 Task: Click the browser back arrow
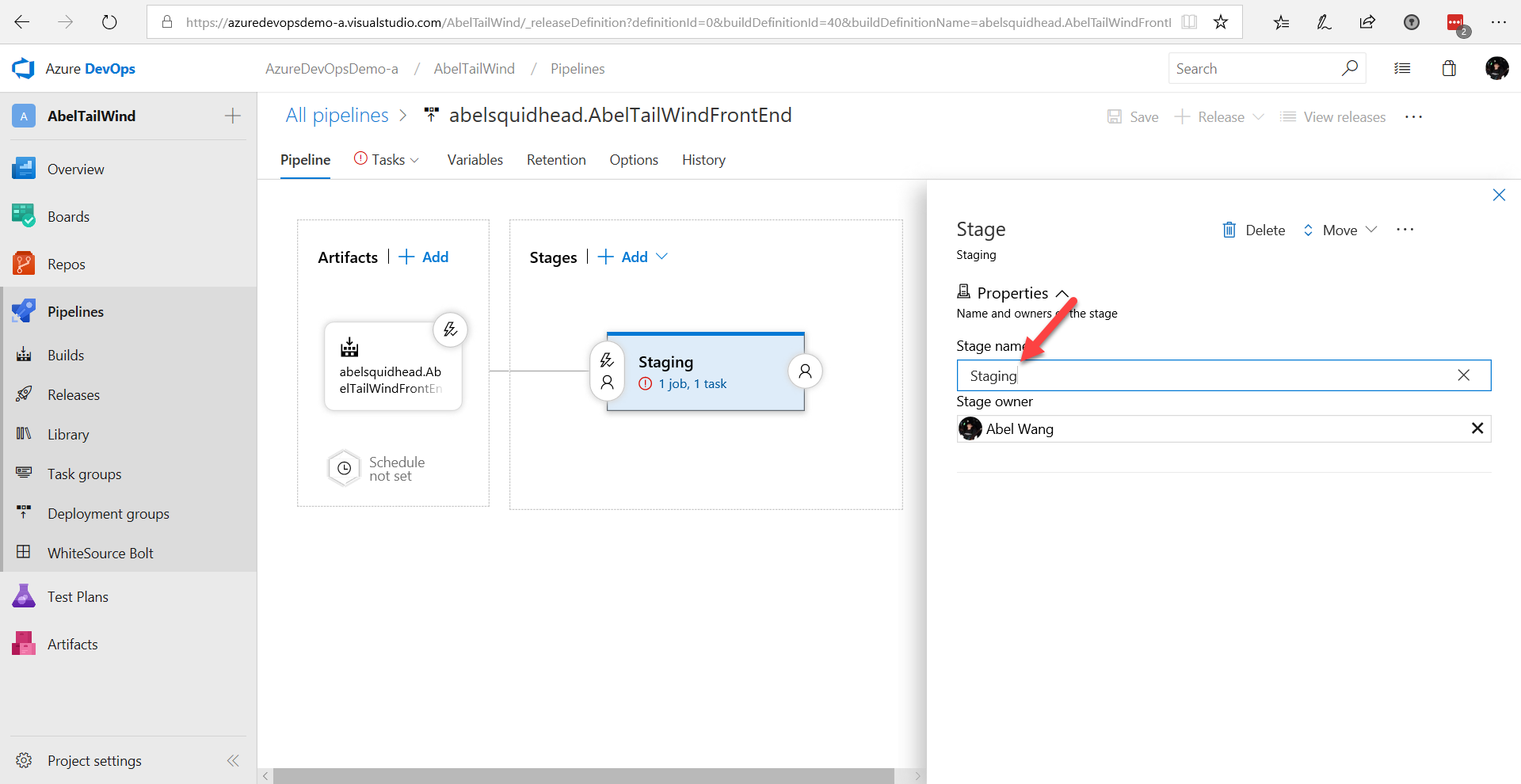(x=22, y=22)
